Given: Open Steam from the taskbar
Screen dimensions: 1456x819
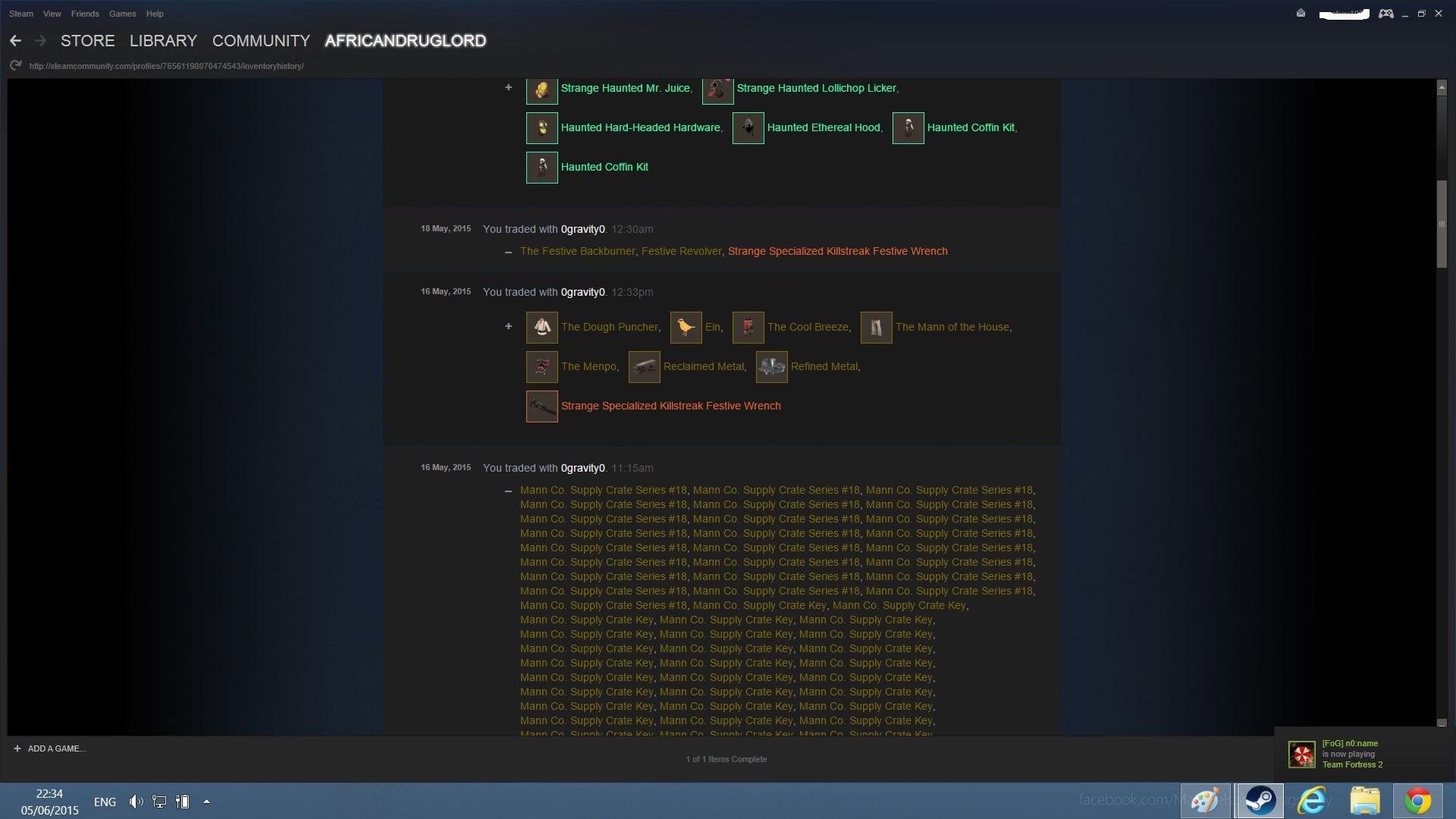Looking at the screenshot, I should pos(1260,801).
